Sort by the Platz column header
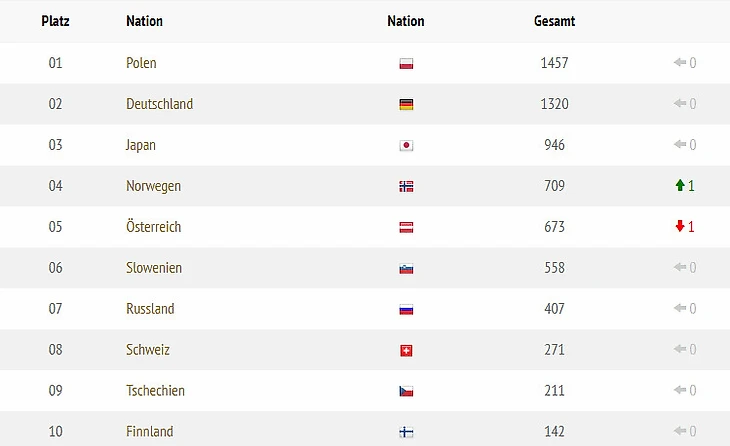The image size is (730, 446). [55, 21]
